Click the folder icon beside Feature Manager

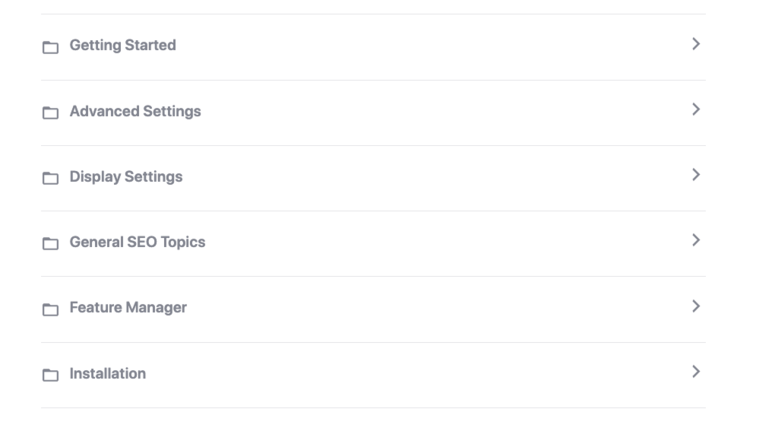click(x=50, y=309)
